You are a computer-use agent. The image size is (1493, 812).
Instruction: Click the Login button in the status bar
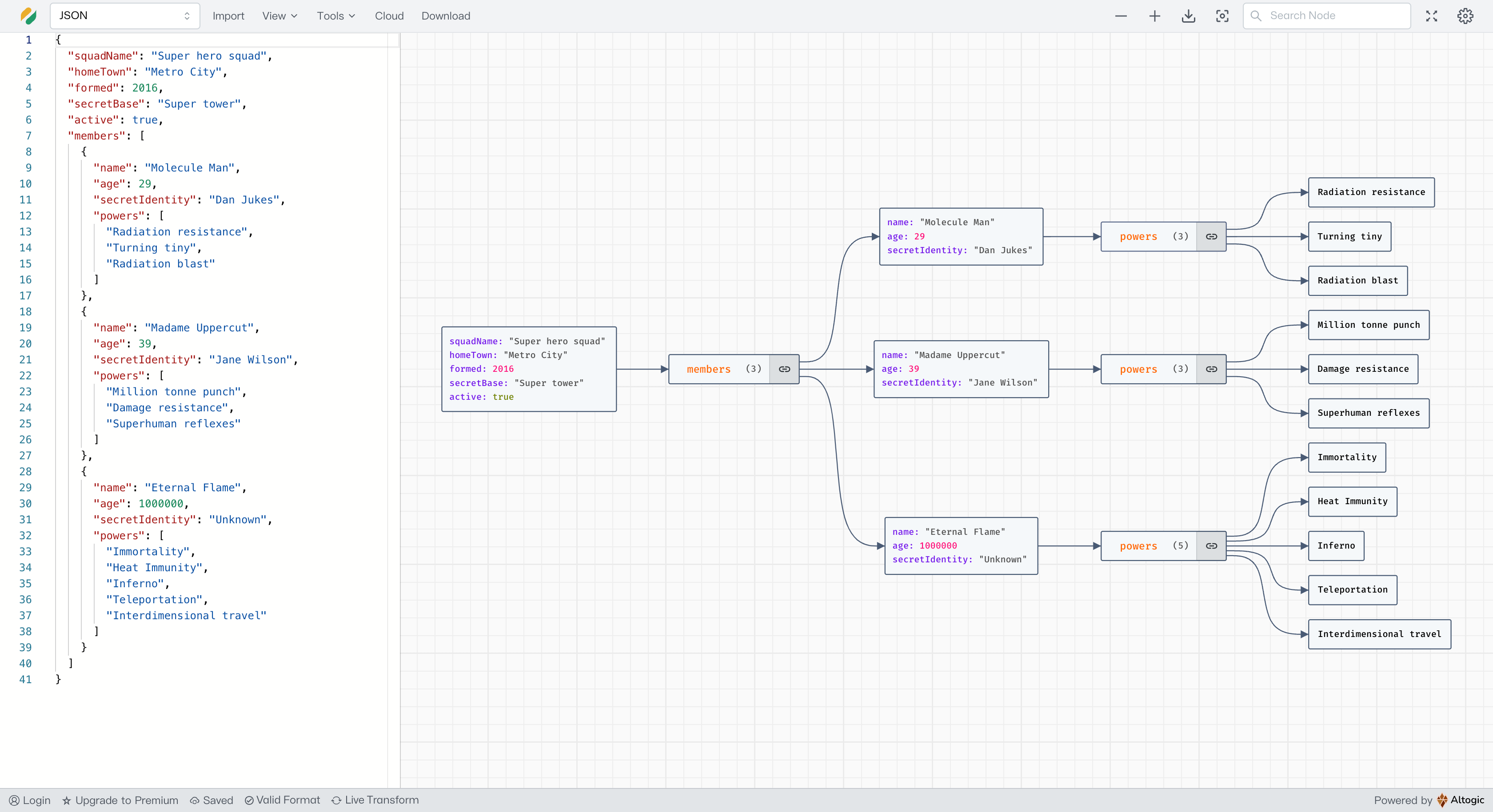pos(30,800)
